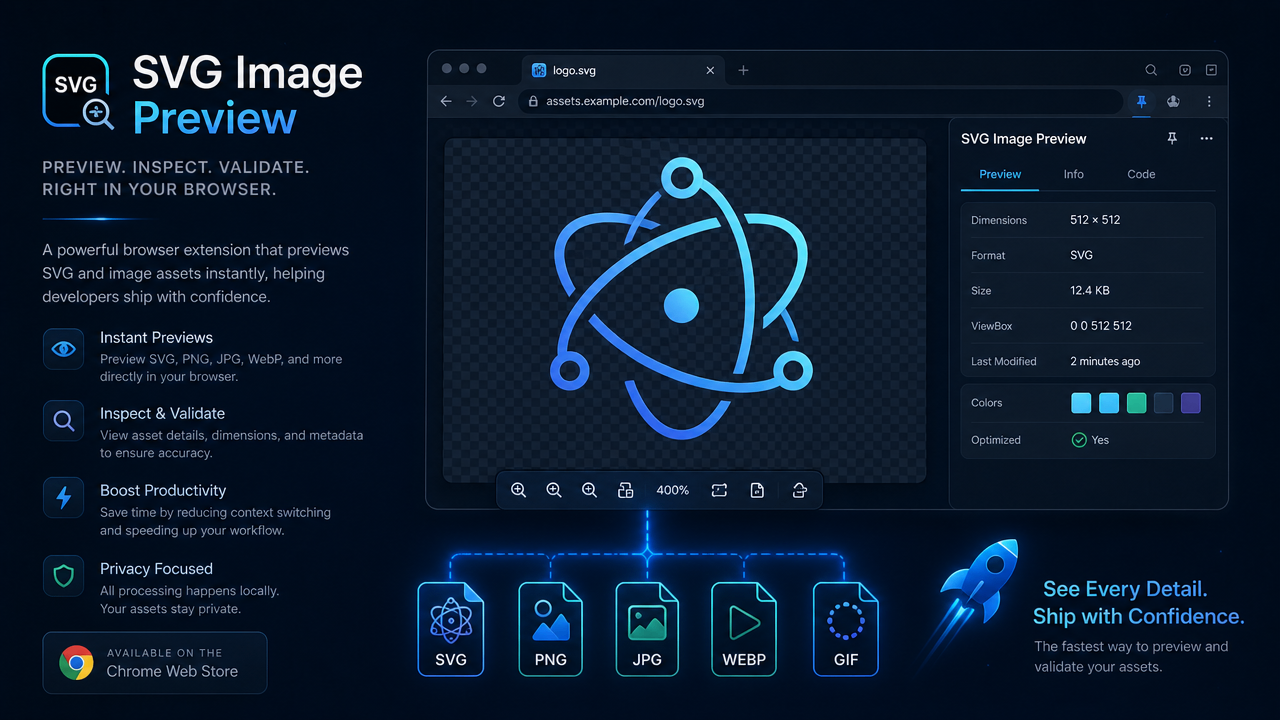Open a new tab with the plus icon
Viewport: 1280px width, 720px height.
pos(743,70)
